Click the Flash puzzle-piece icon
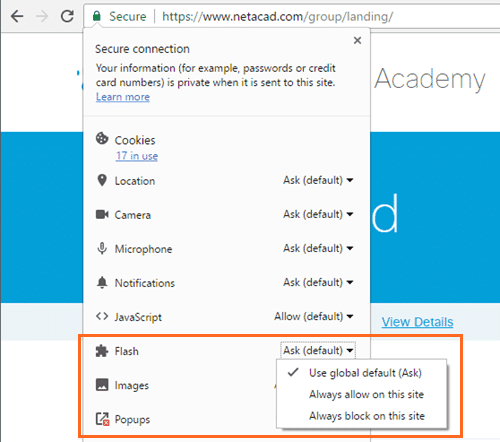Image resolution: width=500 pixels, height=442 pixels. [102, 351]
